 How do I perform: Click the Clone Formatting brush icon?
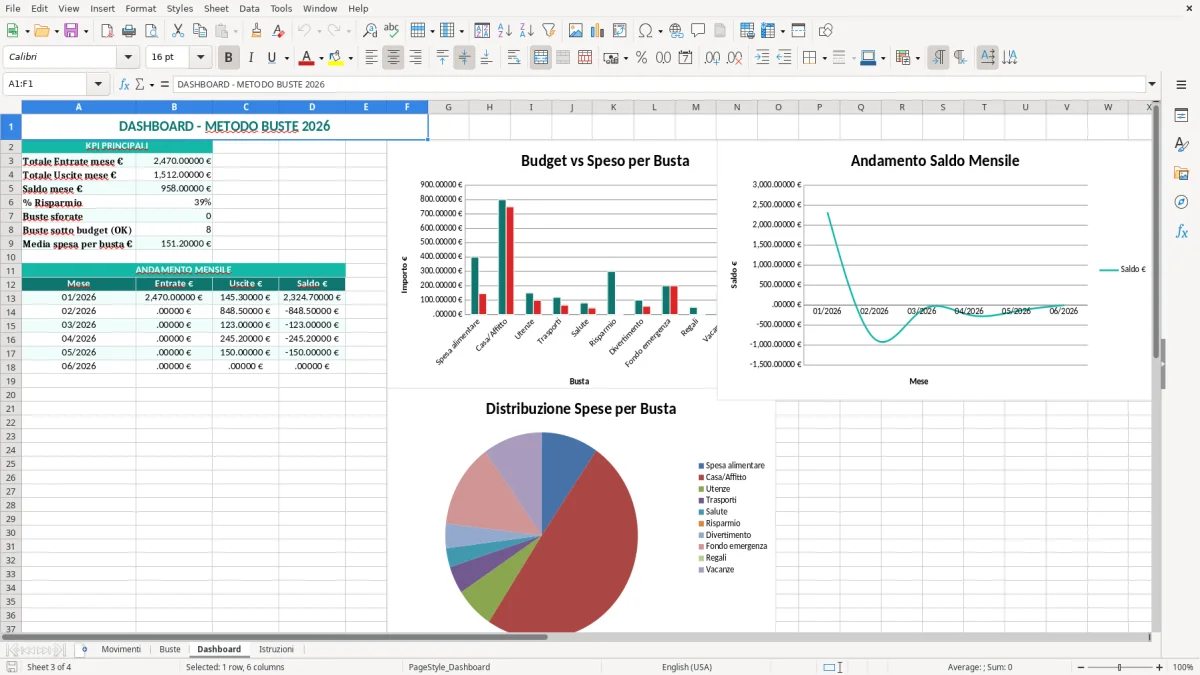[257, 31]
